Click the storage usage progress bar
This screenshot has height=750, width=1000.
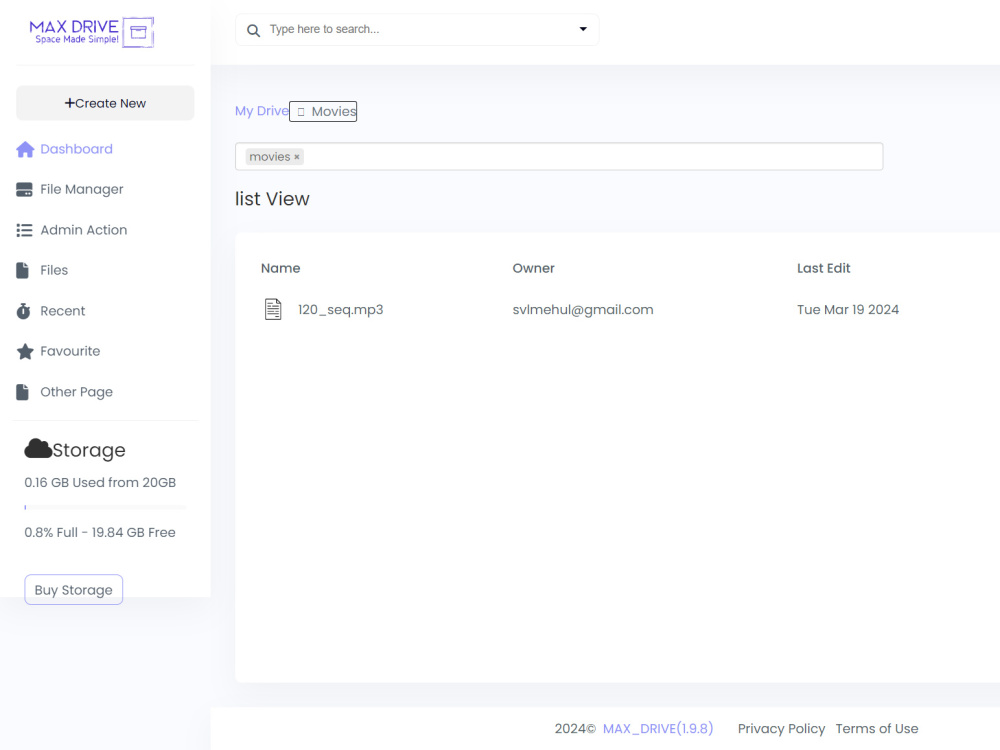pyautogui.click(x=105, y=508)
